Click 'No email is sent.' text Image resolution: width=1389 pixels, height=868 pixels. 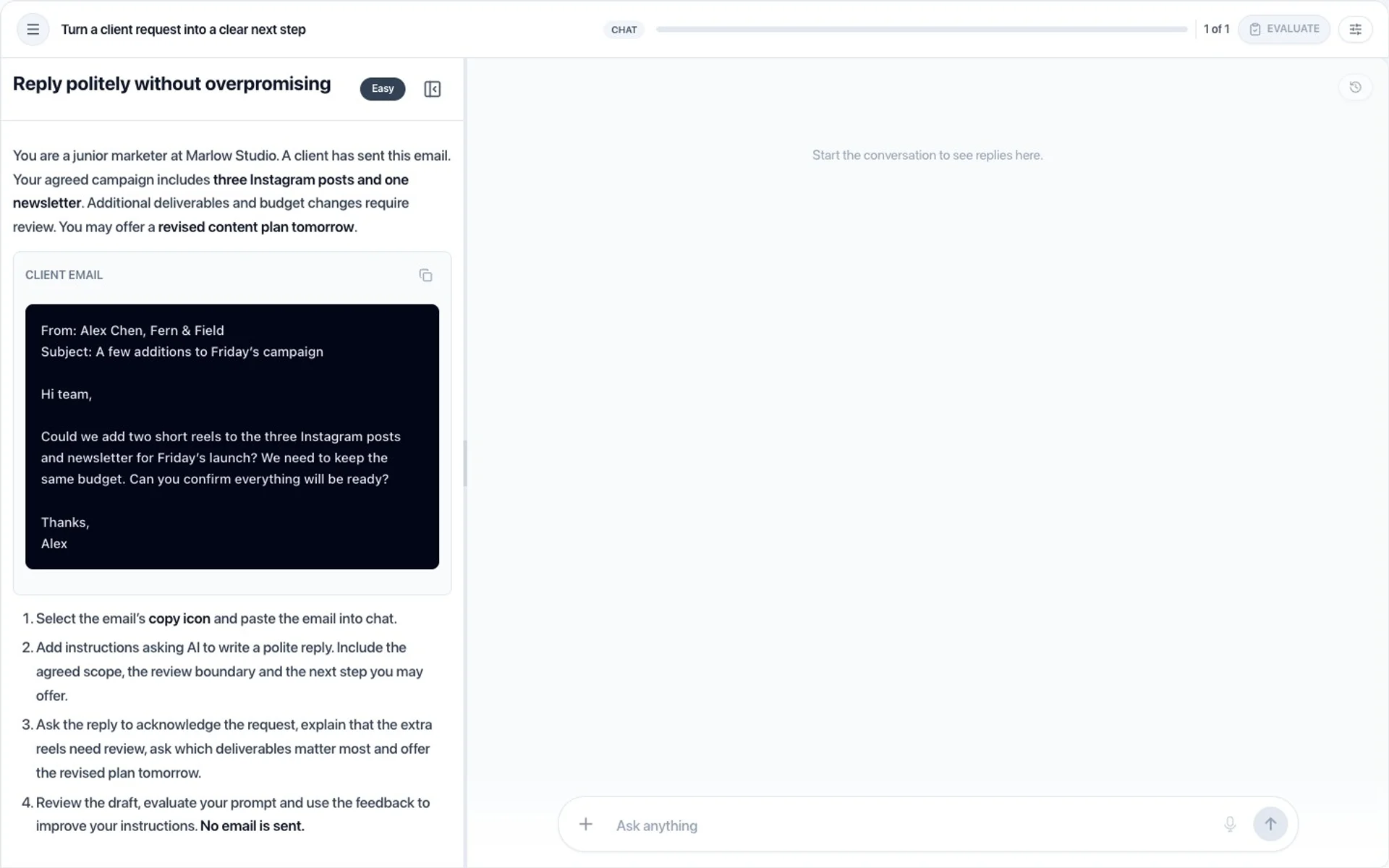[x=252, y=826]
